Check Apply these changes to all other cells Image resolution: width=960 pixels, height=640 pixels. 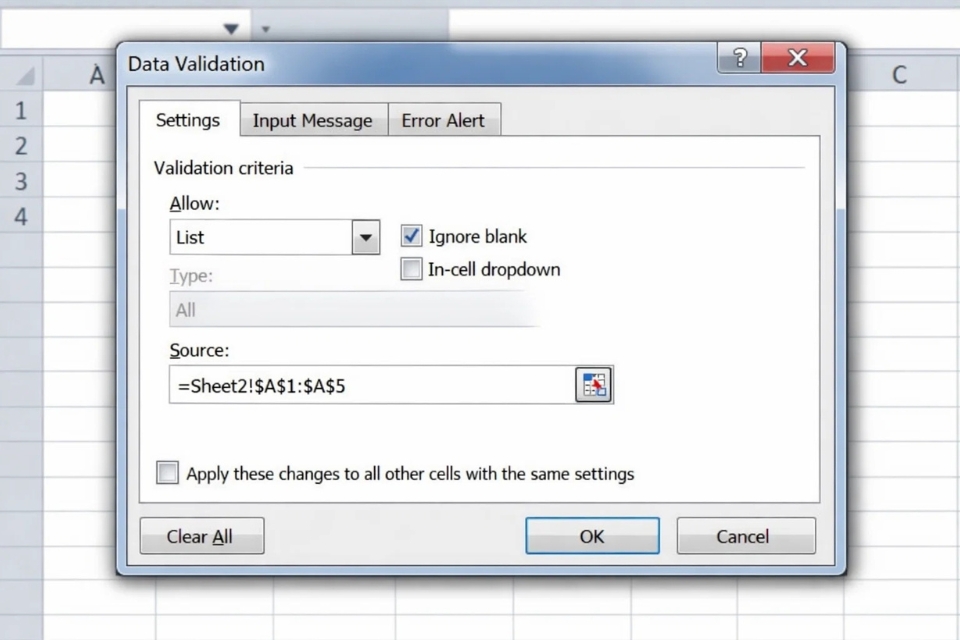click(x=167, y=473)
